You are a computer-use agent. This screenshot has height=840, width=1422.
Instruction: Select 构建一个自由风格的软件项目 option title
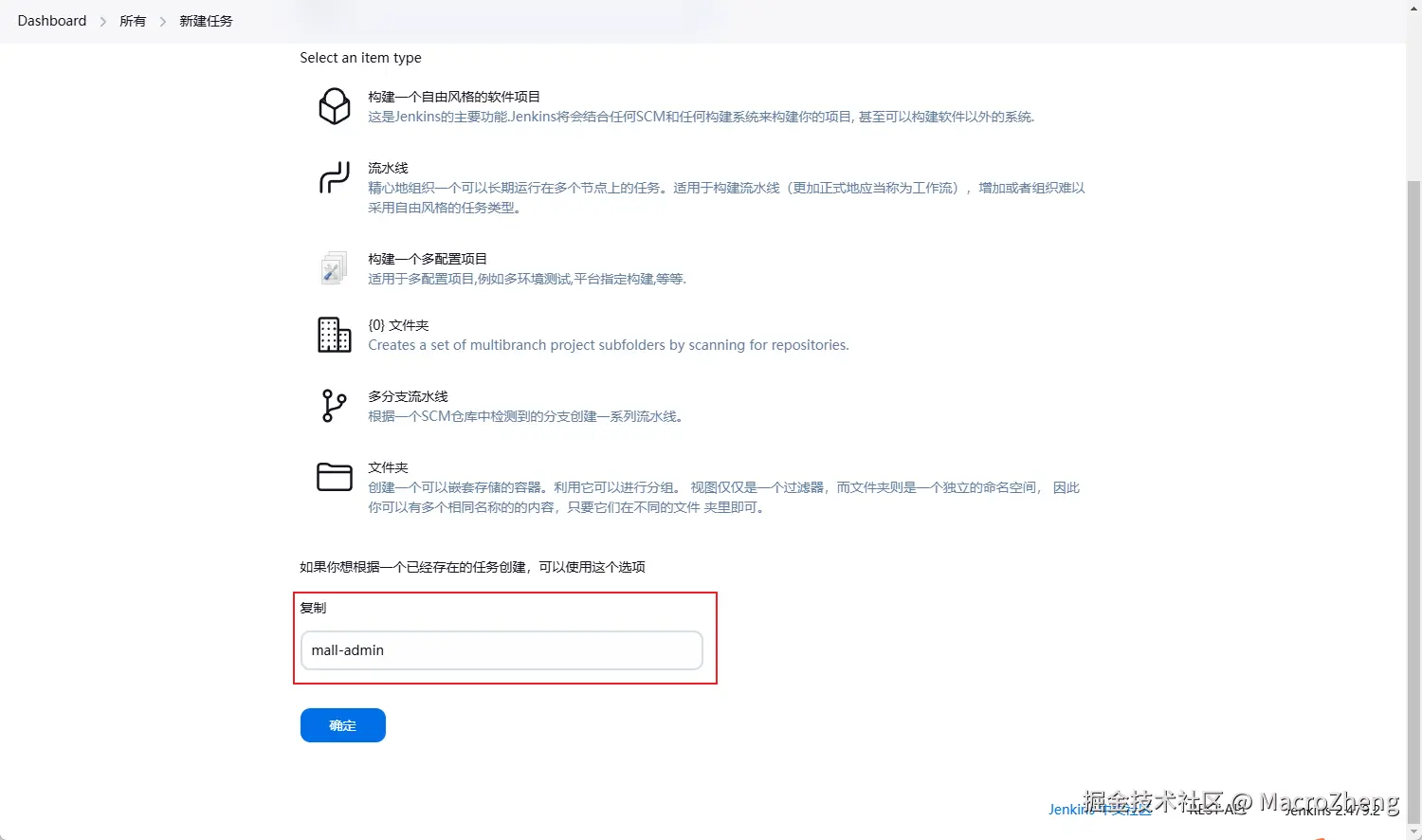(x=454, y=97)
